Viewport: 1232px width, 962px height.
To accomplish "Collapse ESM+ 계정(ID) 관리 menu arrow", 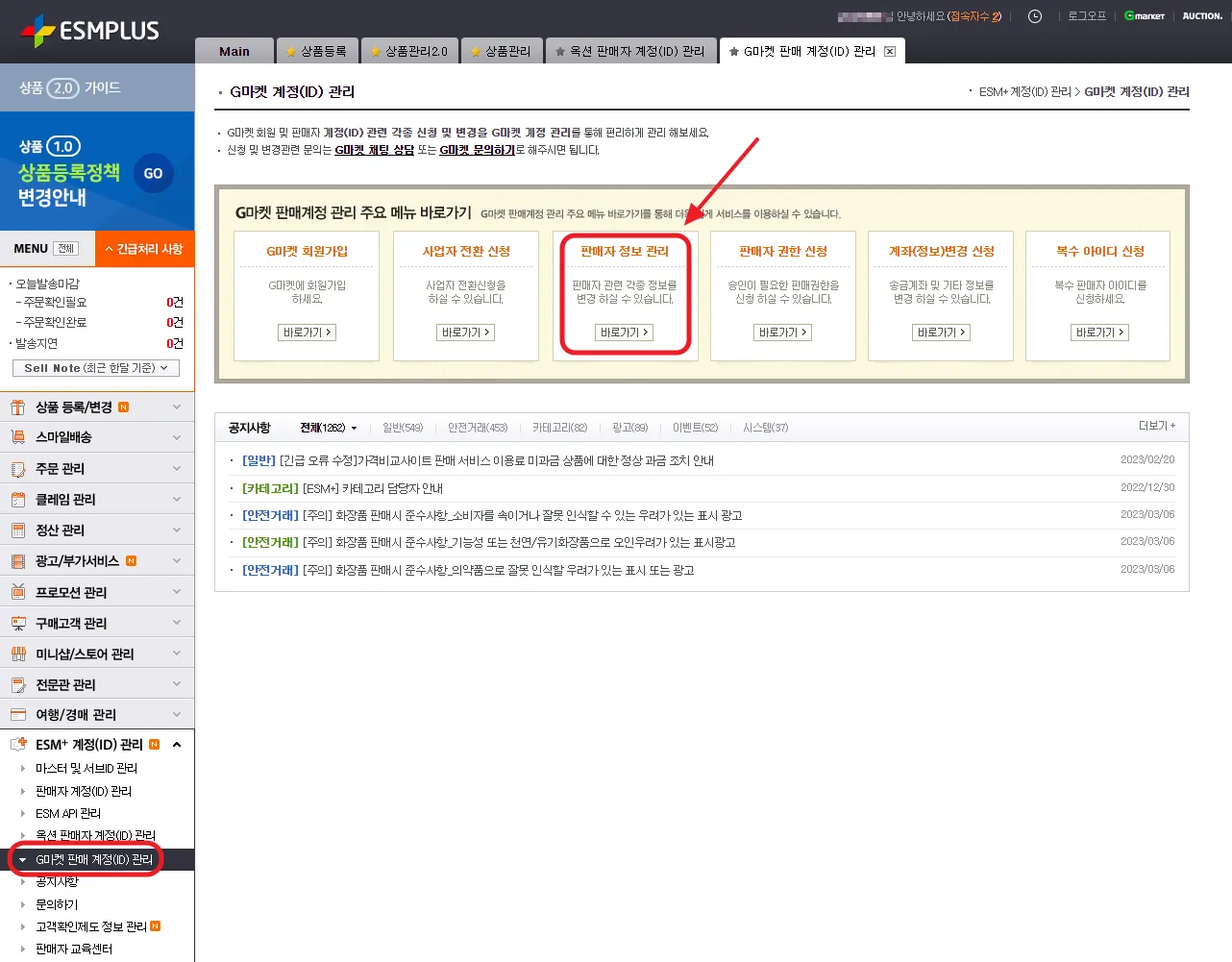I will click(x=177, y=744).
